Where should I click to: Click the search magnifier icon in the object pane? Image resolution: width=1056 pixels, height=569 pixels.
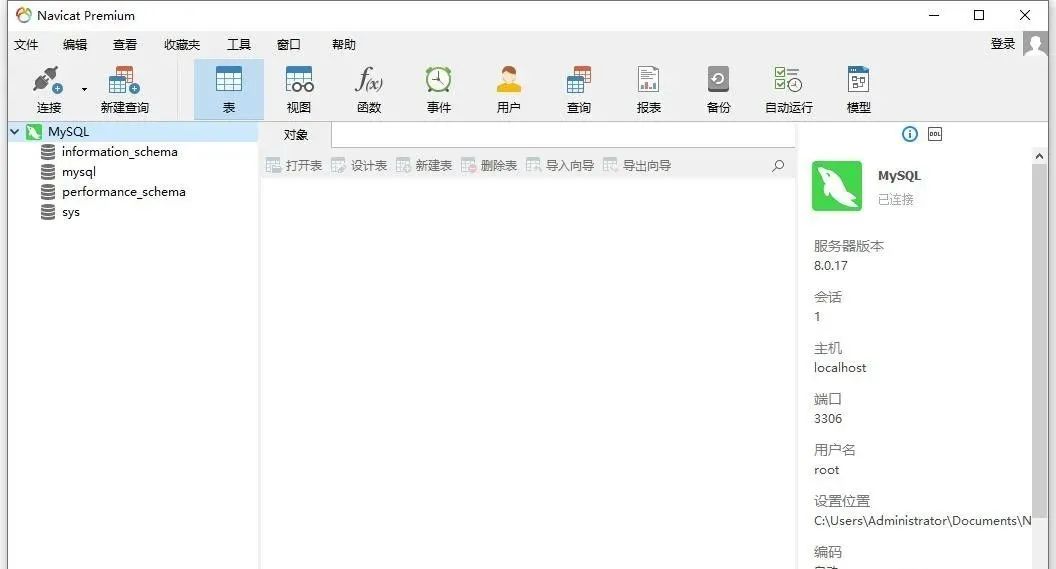pos(778,166)
